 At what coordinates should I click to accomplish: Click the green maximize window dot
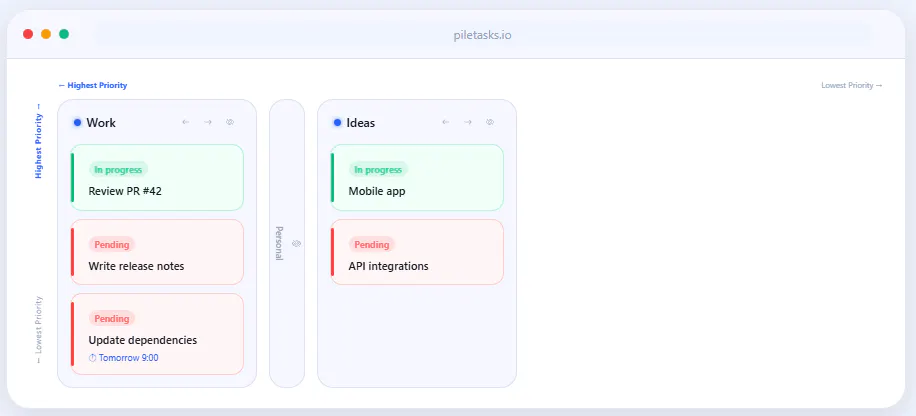point(64,34)
